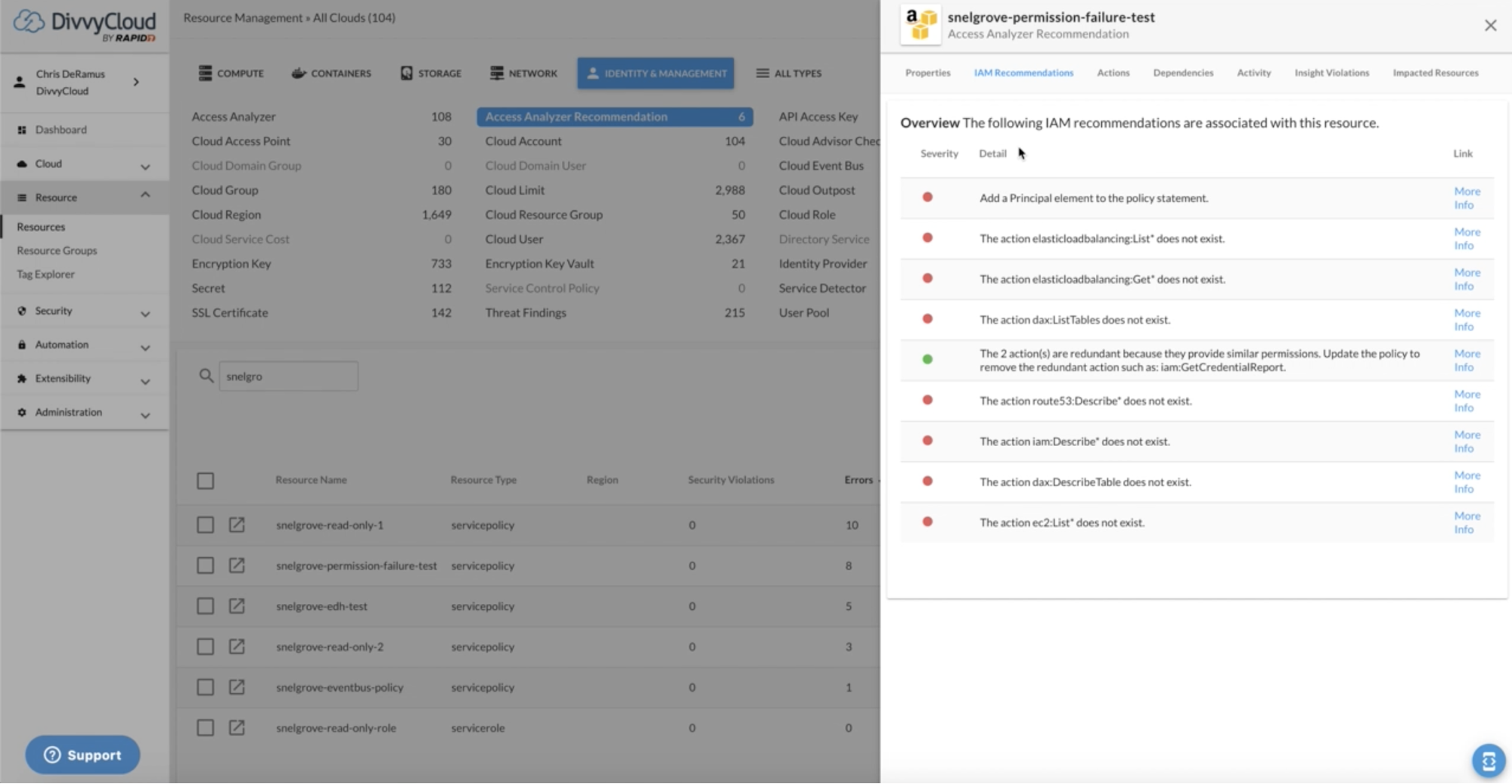Click green severity dot for redundant actions

coord(927,359)
